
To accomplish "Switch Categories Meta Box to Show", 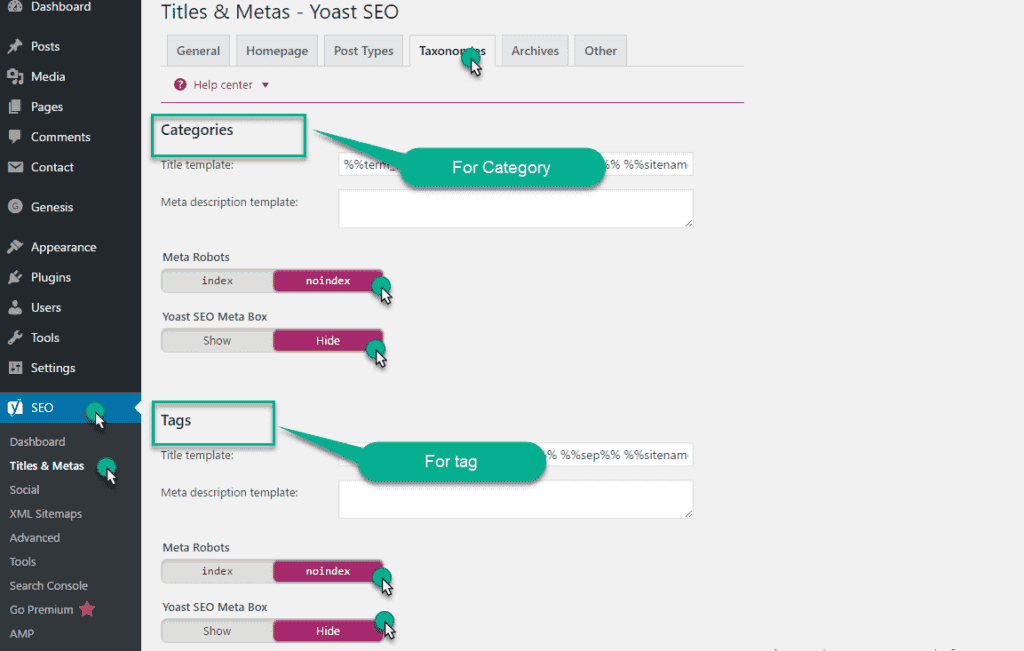I will pos(217,341).
